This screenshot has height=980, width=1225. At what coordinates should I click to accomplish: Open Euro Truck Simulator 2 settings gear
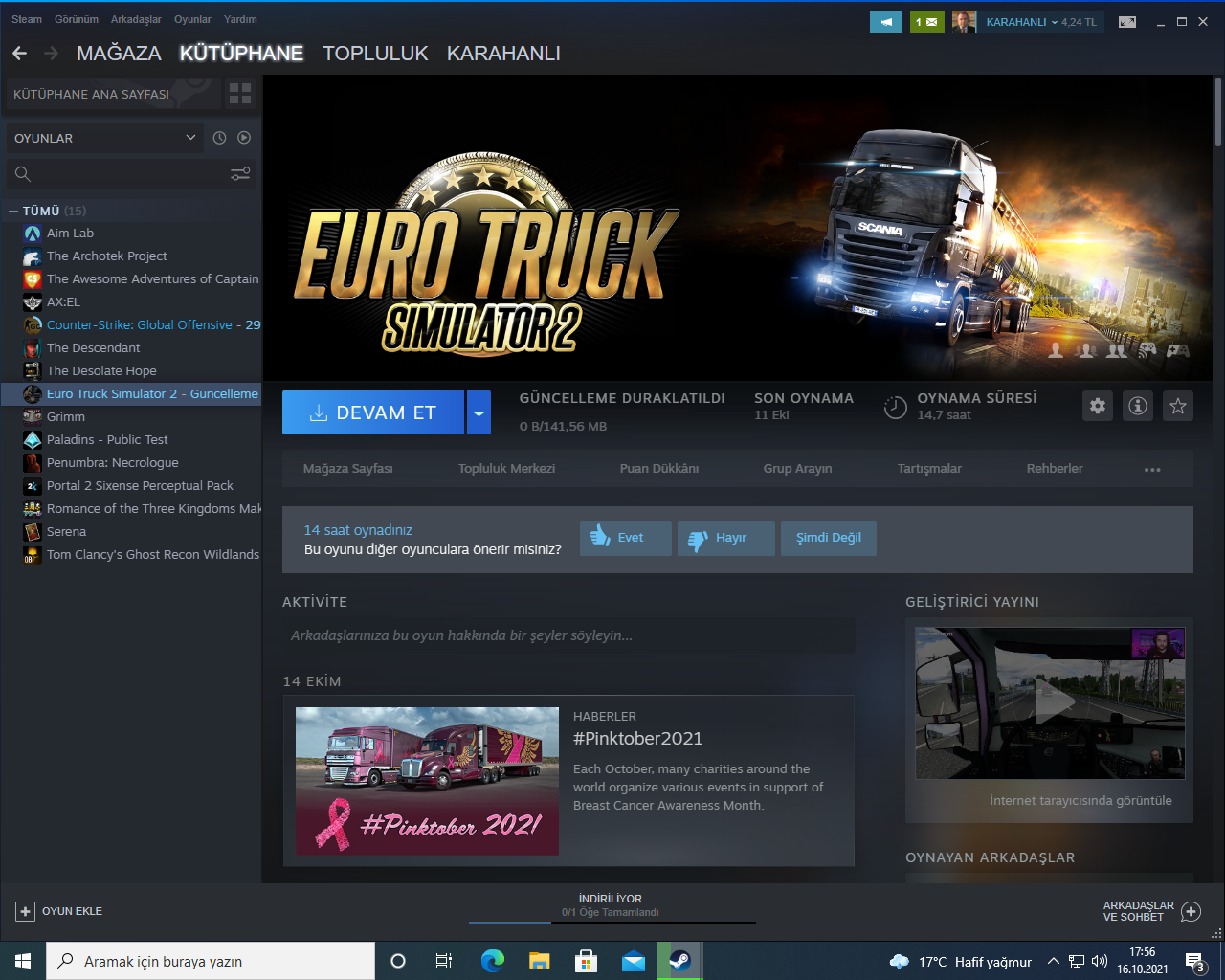point(1098,406)
